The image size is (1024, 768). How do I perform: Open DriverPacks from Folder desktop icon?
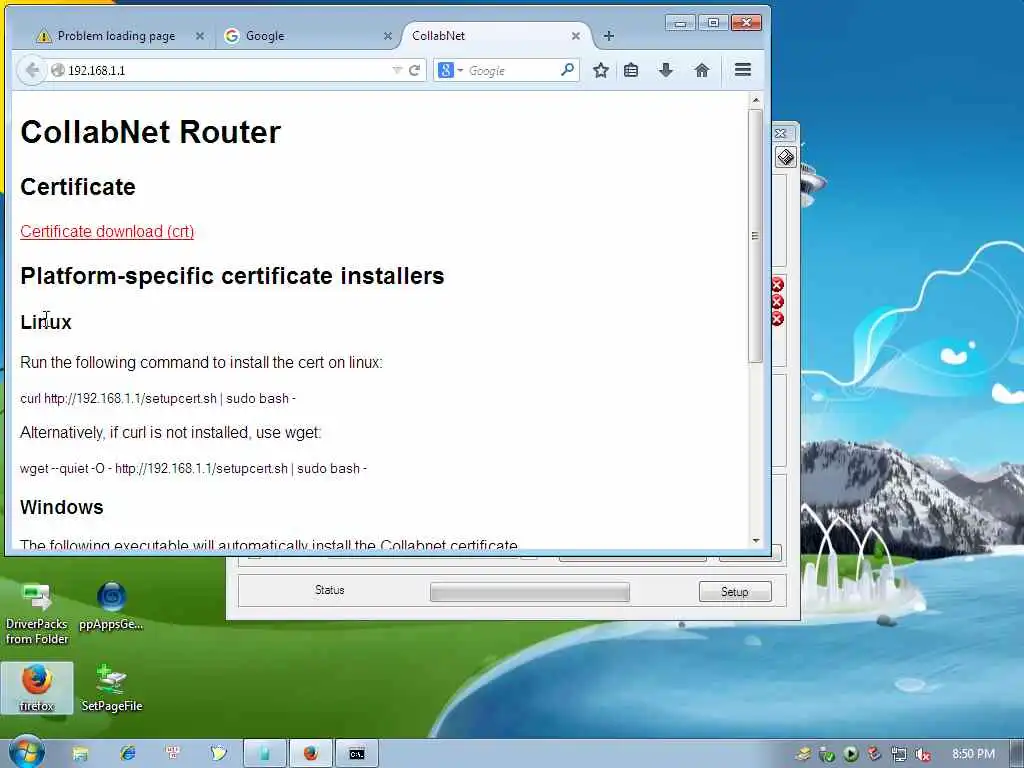pyautogui.click(x=37, y=614)
